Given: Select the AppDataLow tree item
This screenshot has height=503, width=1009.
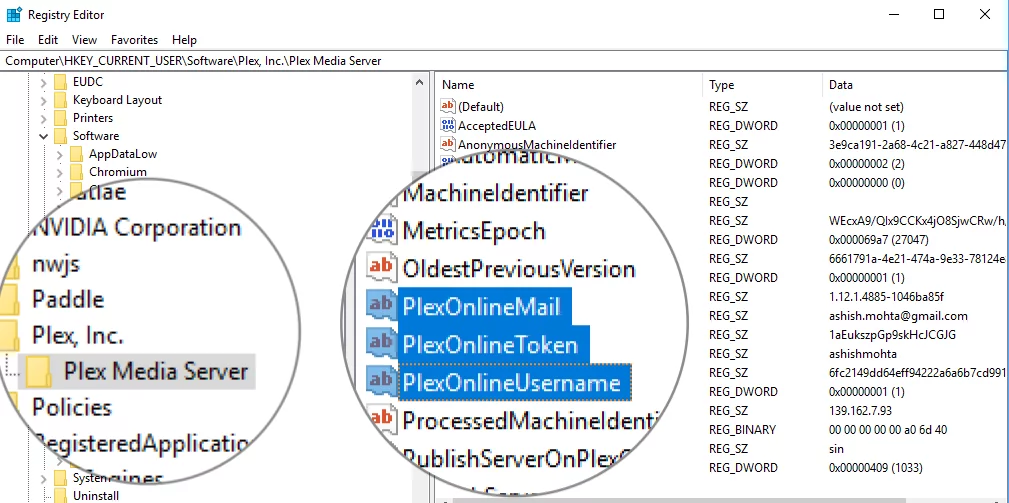Looking at the screenshot, I should (x=123, y=154).
